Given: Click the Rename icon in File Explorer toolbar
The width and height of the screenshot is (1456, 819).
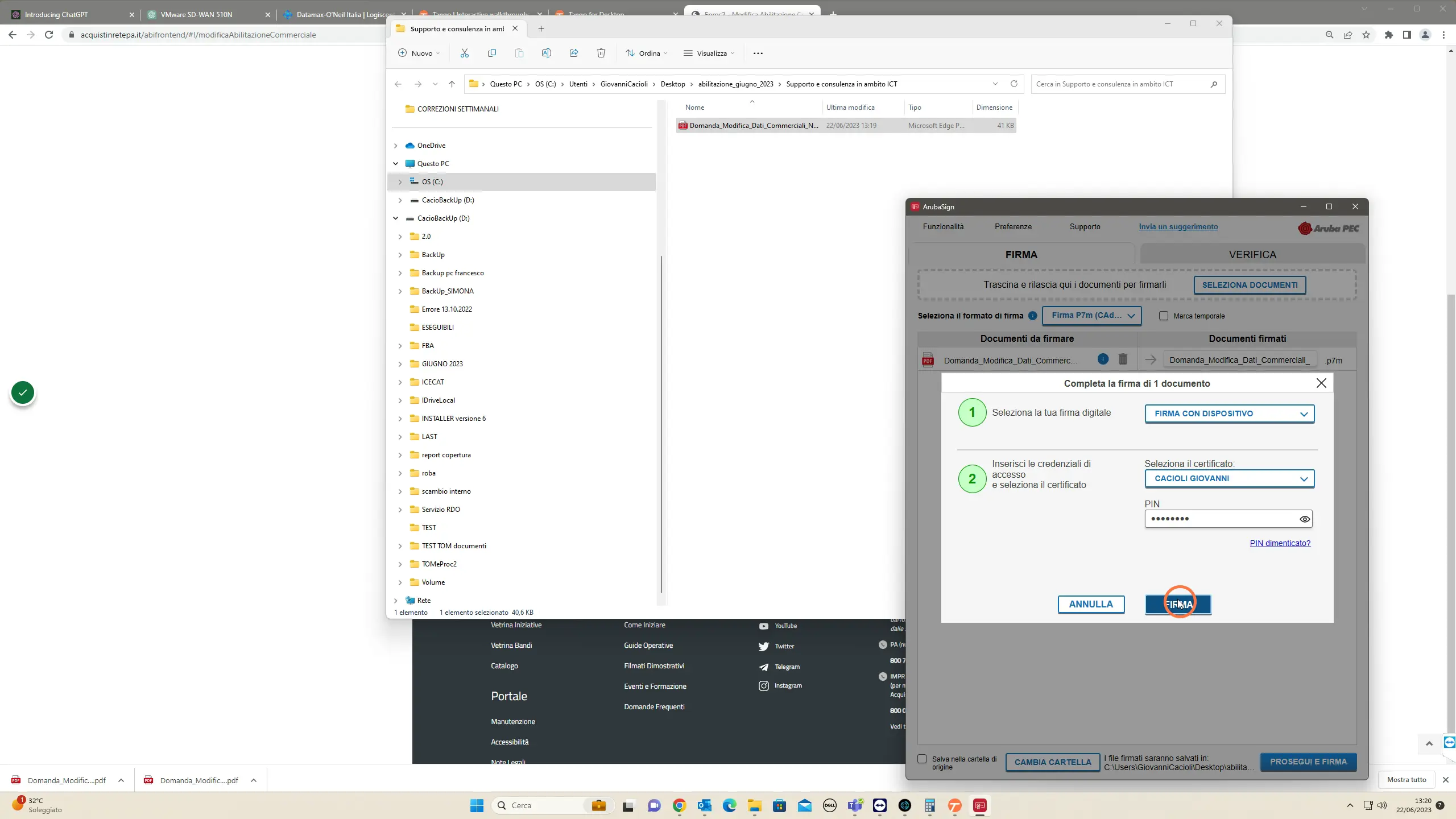Looking at the screenshot, I should coord(547,53).
